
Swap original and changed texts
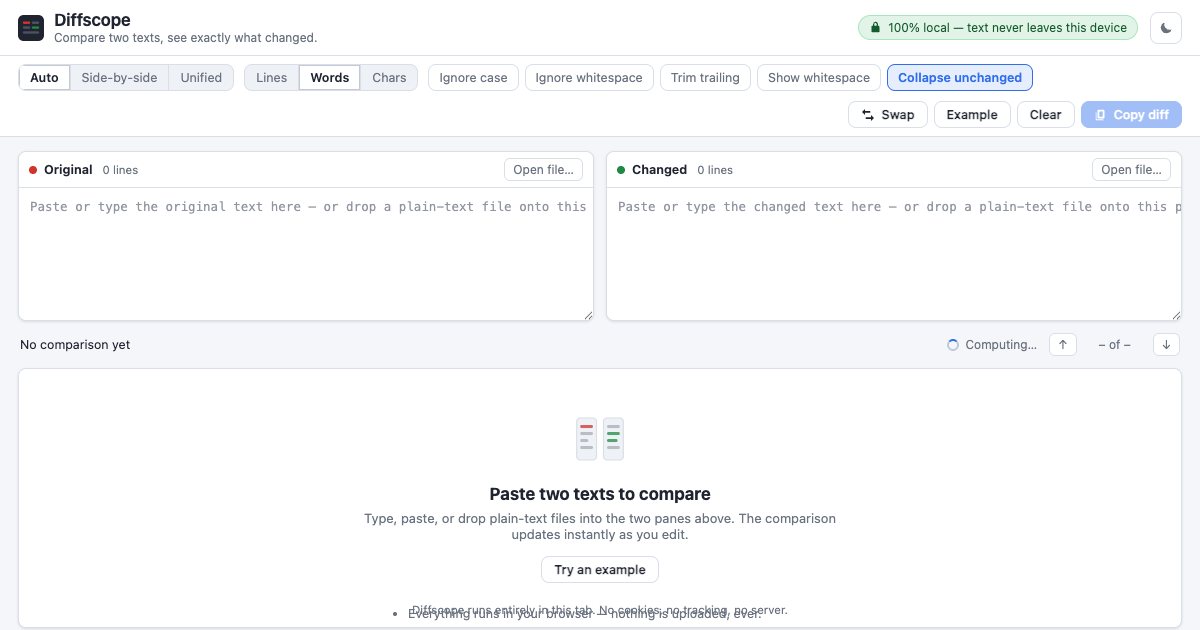coord(888,114)
